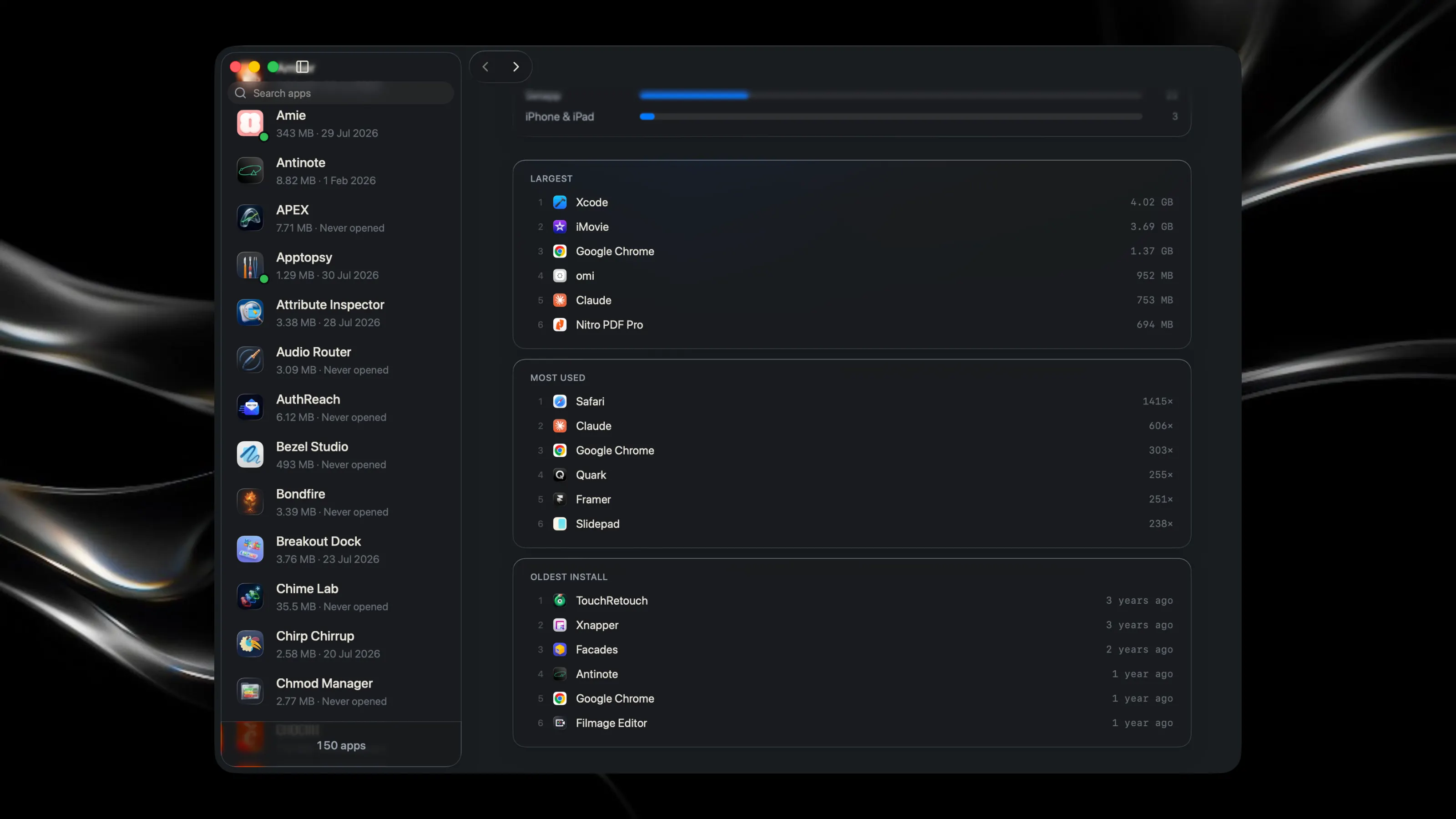Click the 1415× usage count
Viewport: 1456px width, 819px height.
[1158, 401]
